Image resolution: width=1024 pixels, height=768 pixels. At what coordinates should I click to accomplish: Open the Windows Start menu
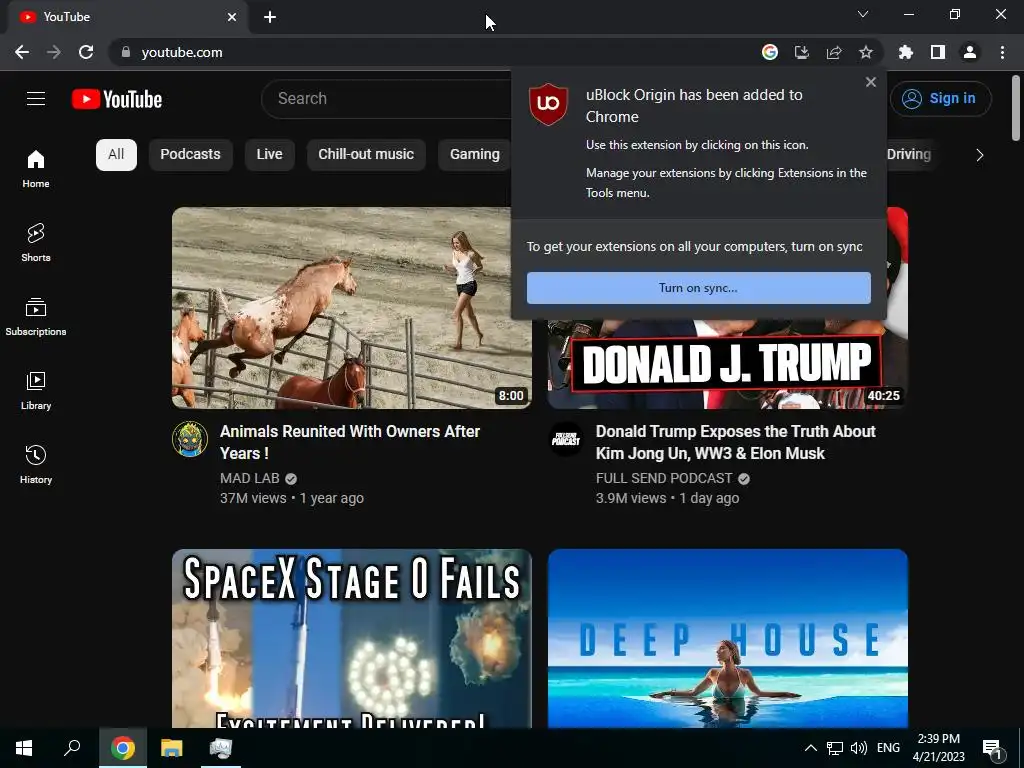pyautogui.click(x=24, y=748)
